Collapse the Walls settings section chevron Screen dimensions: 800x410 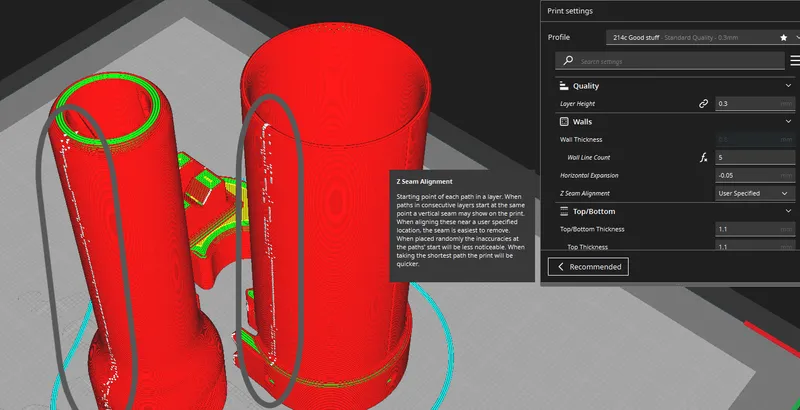(x=788, y=121)
